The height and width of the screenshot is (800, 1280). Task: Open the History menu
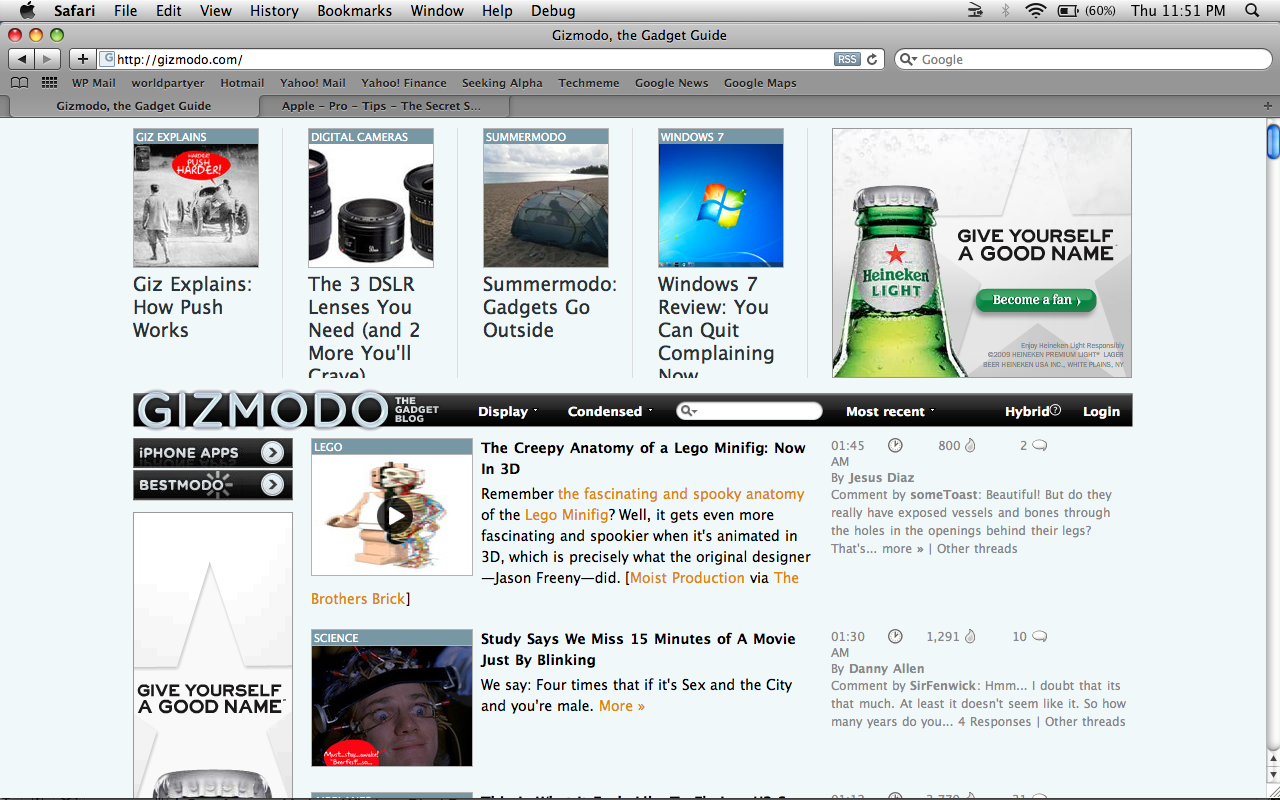coord(274,11)
